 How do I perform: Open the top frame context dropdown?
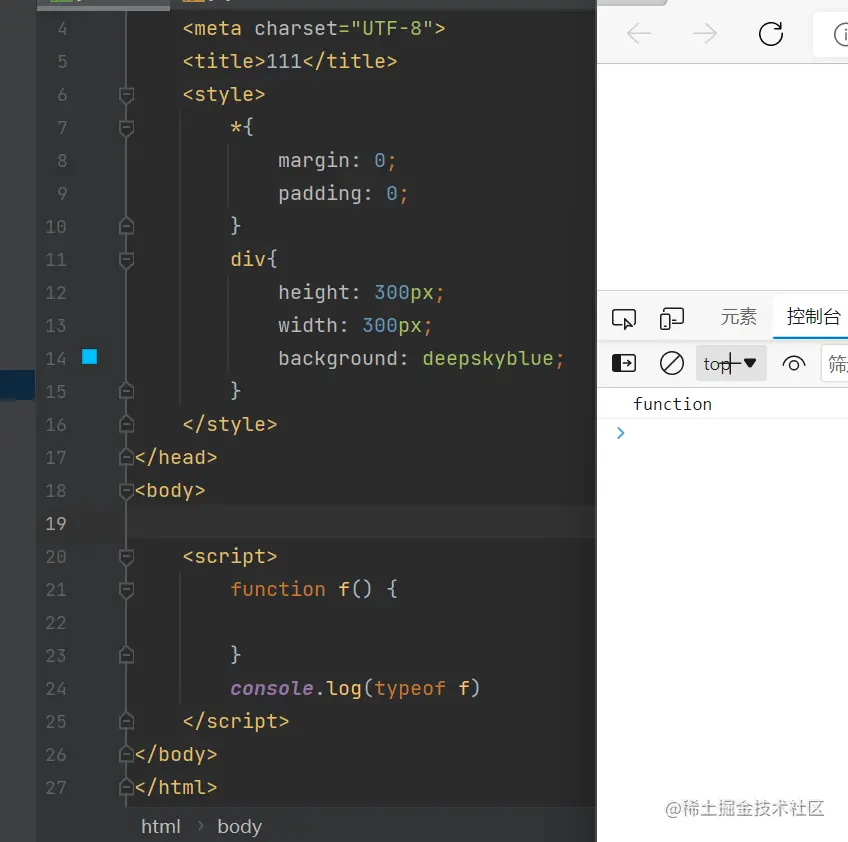(x=731, y=364)
